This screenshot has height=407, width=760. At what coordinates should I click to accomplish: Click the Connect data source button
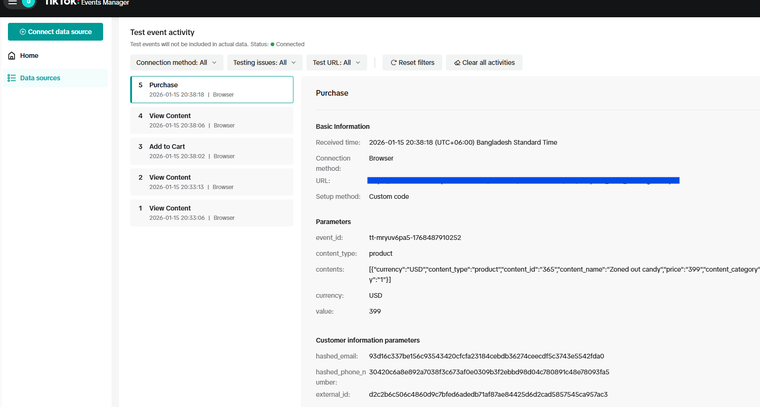pos(55,31)
